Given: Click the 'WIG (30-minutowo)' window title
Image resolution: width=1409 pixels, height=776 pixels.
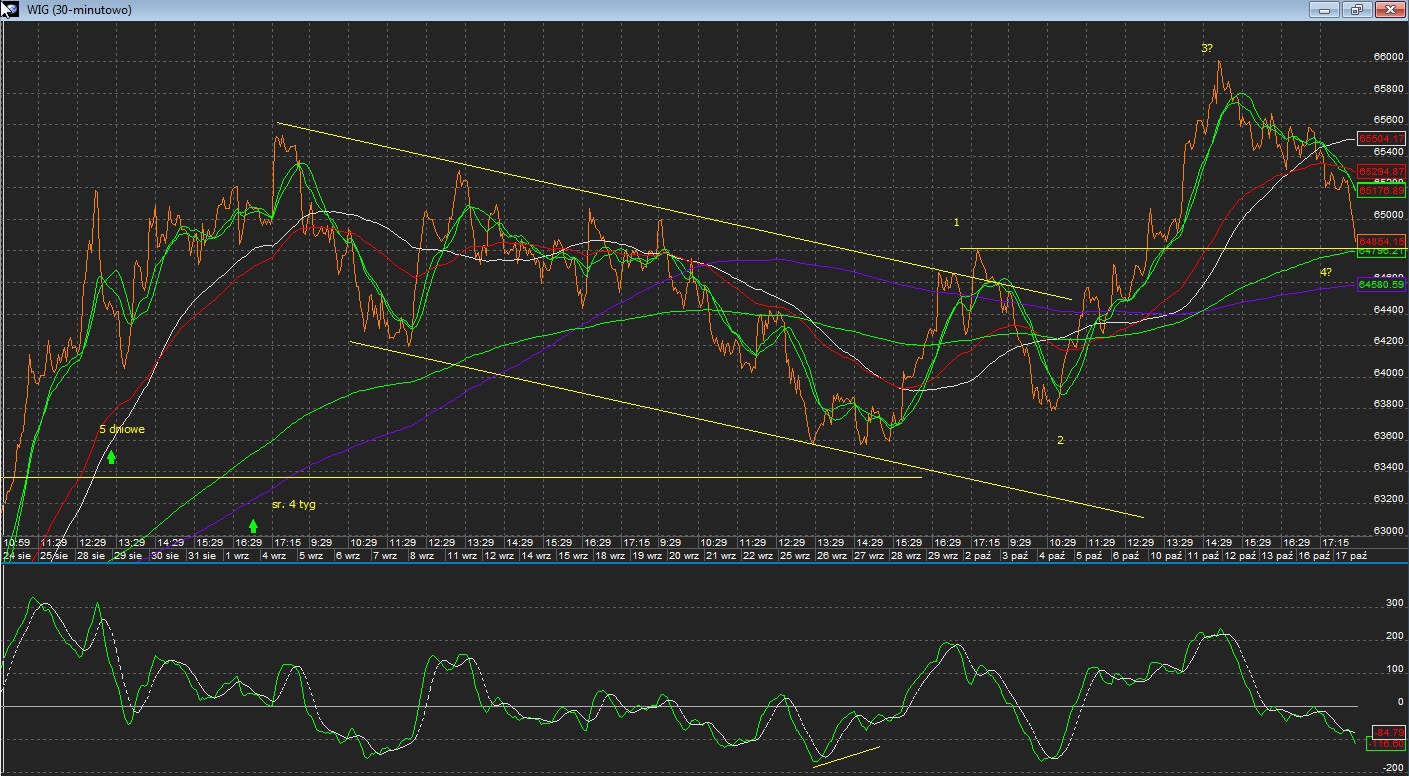Looking at the screenshot, I should 78,10.
